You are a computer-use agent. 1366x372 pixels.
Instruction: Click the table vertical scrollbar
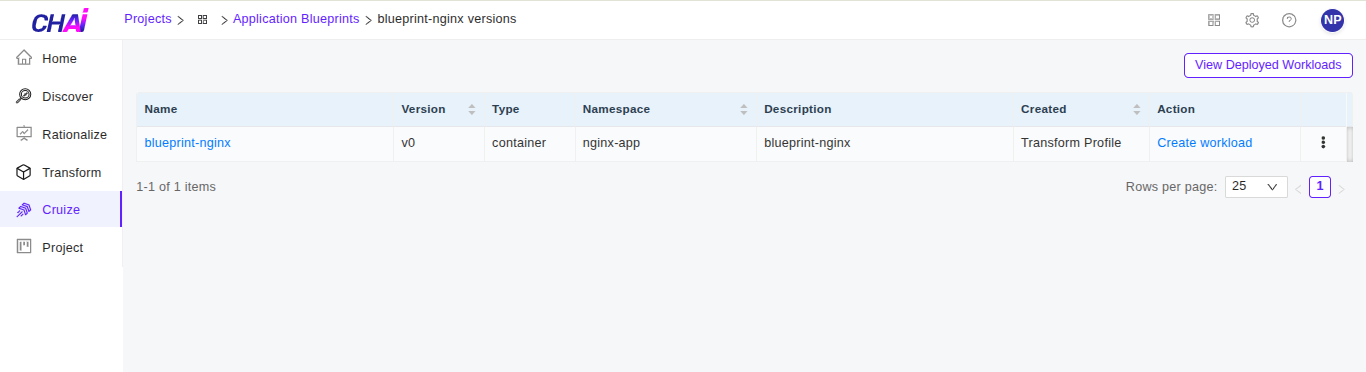(1350, 143)
